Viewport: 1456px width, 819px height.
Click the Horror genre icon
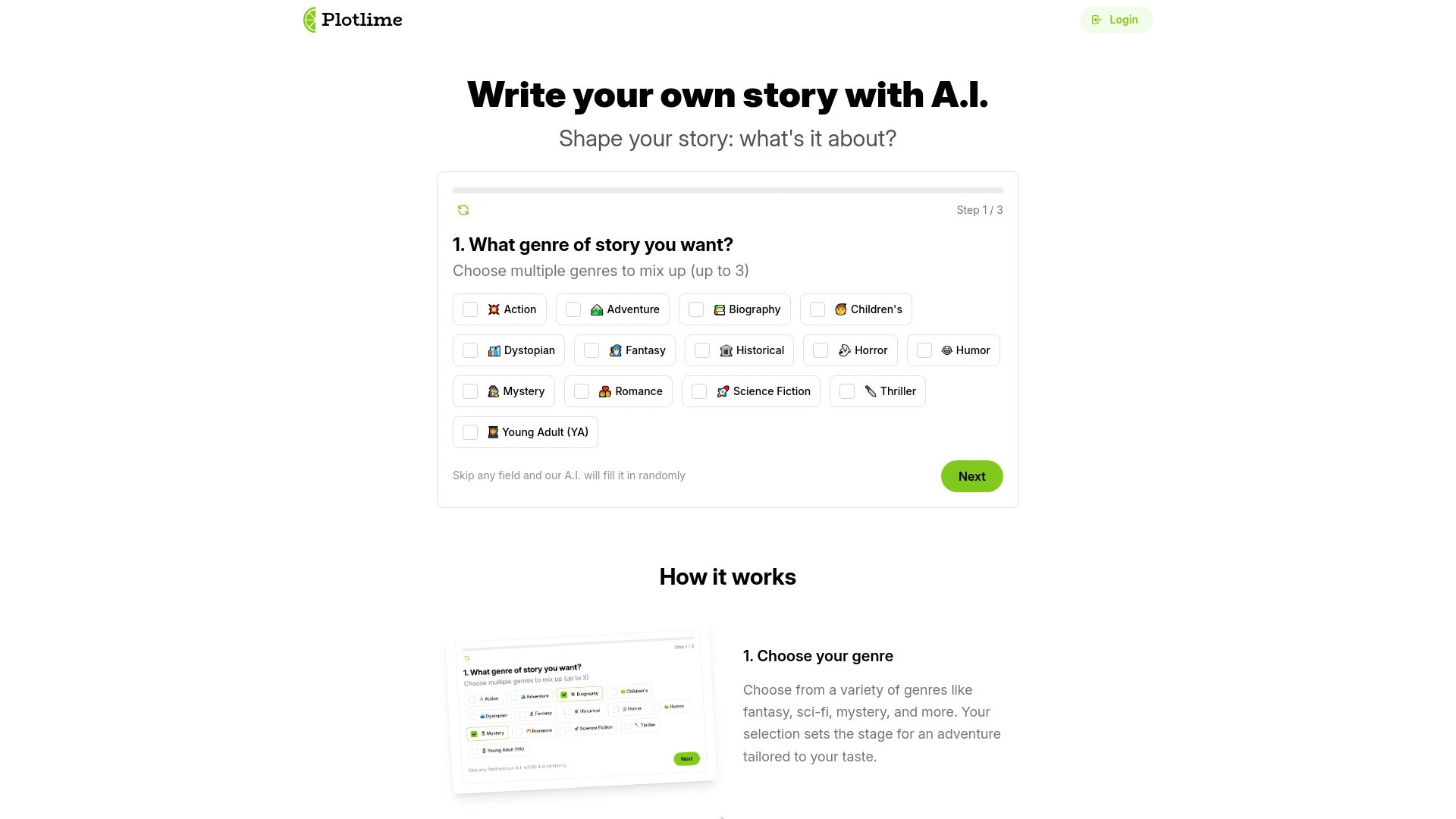(845, 350)
